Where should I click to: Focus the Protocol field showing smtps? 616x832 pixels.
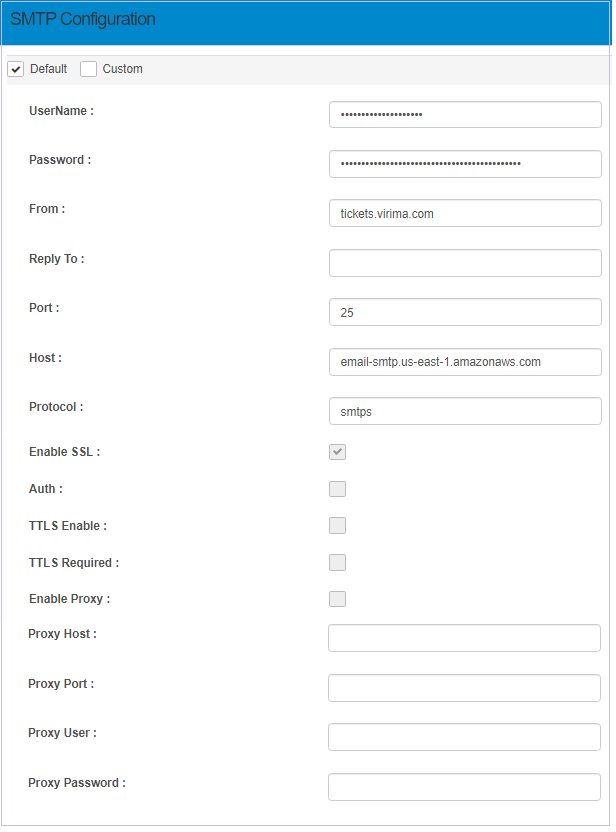465,411
